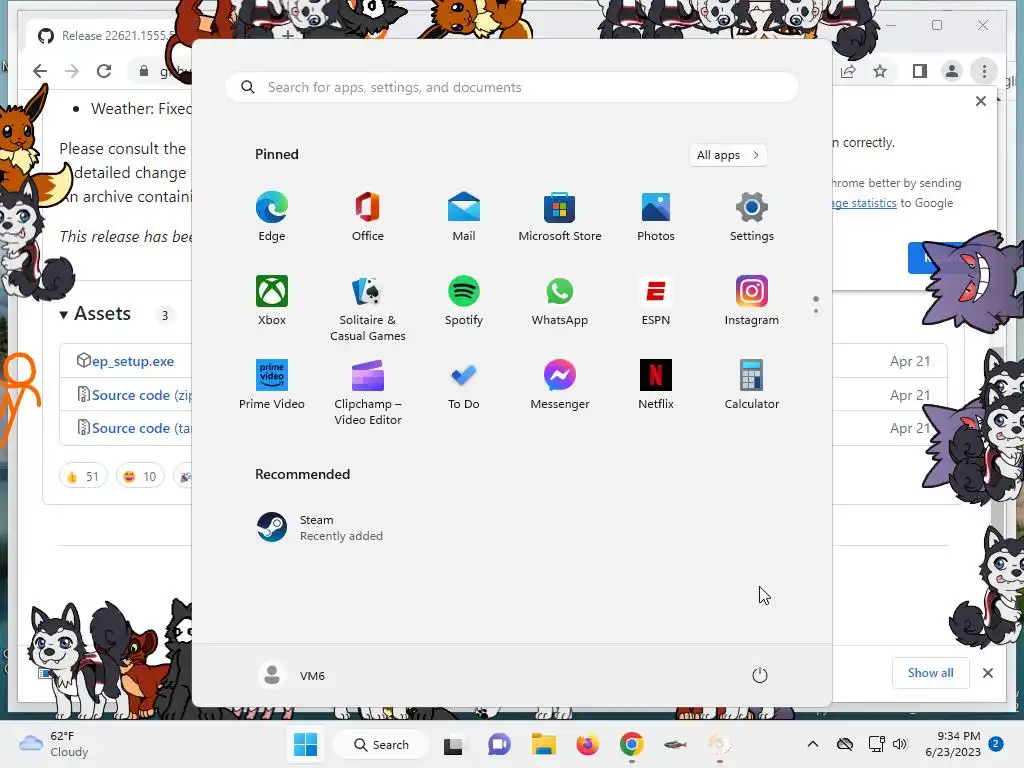Click Show all in Chrome downloads bar
The image size is (1024, 768).
pyautogui.click(x=930, y=673)
